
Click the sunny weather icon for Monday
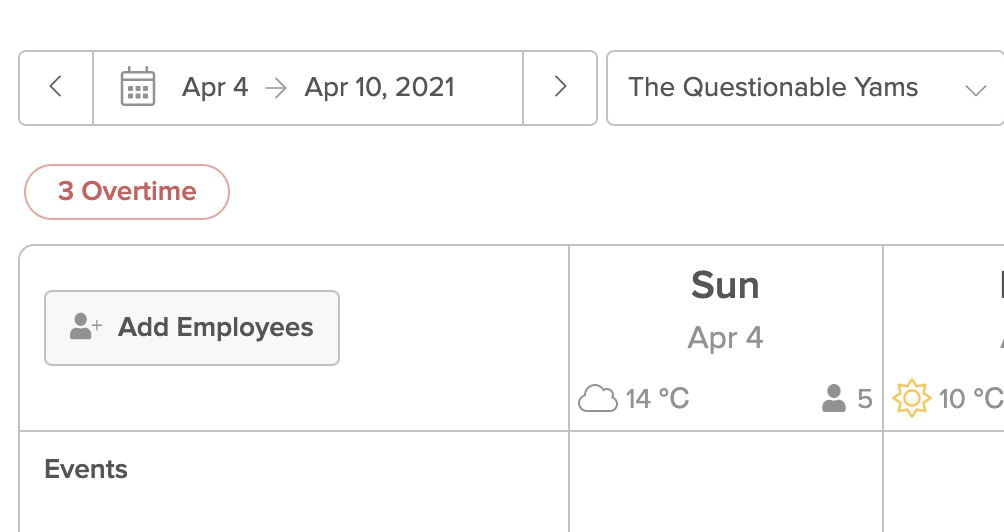pyautogui.click(x=911, y=399)
